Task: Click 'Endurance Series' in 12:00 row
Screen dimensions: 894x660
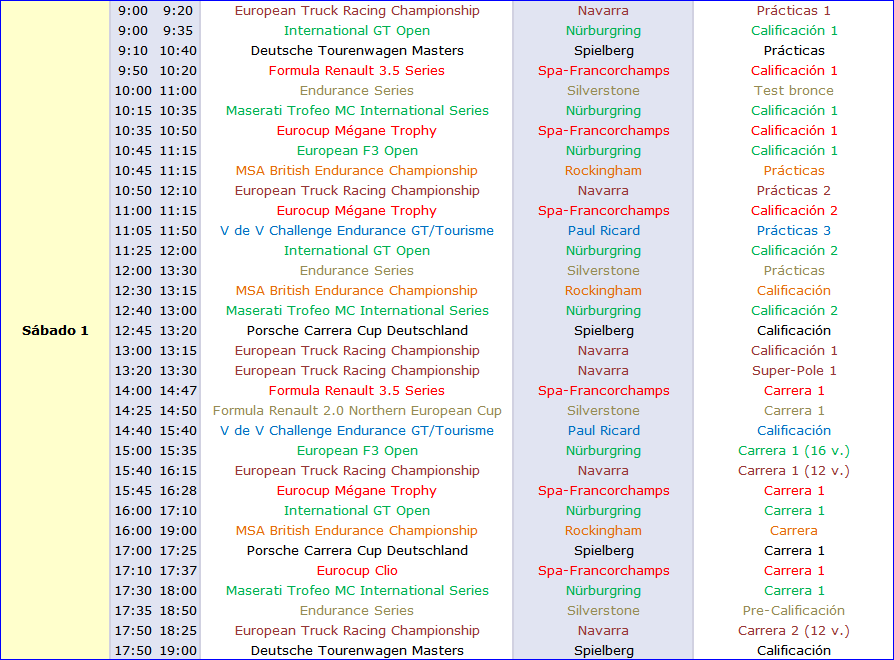Action: pos(357,270)
